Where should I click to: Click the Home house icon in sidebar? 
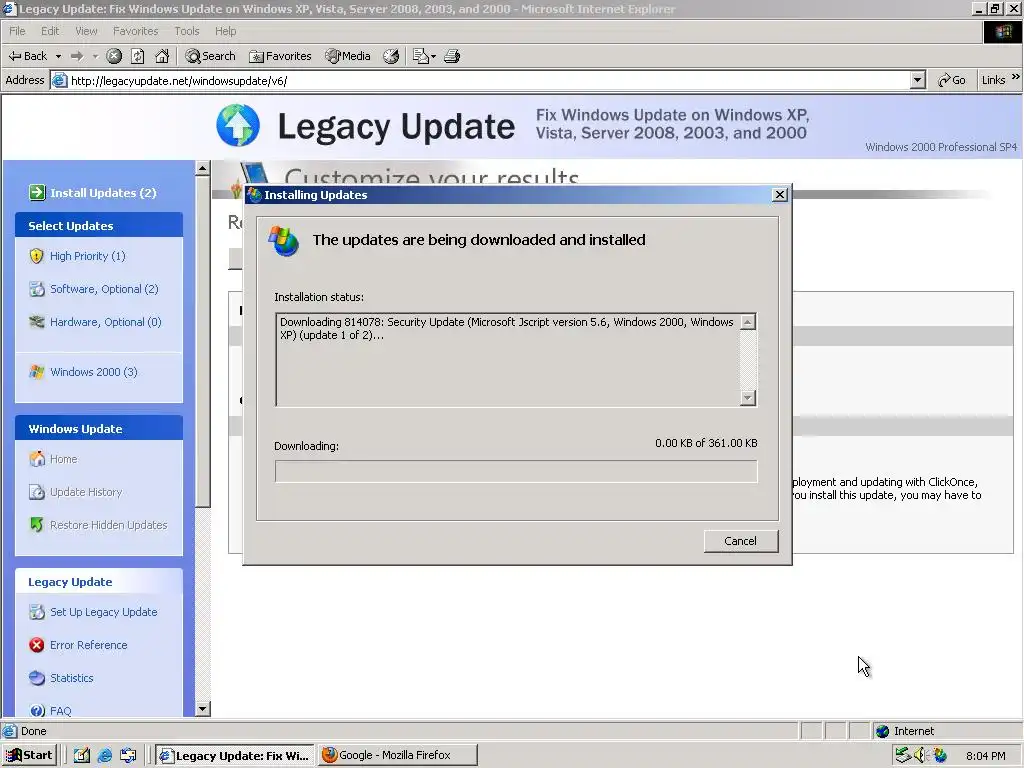pos(37,459)
